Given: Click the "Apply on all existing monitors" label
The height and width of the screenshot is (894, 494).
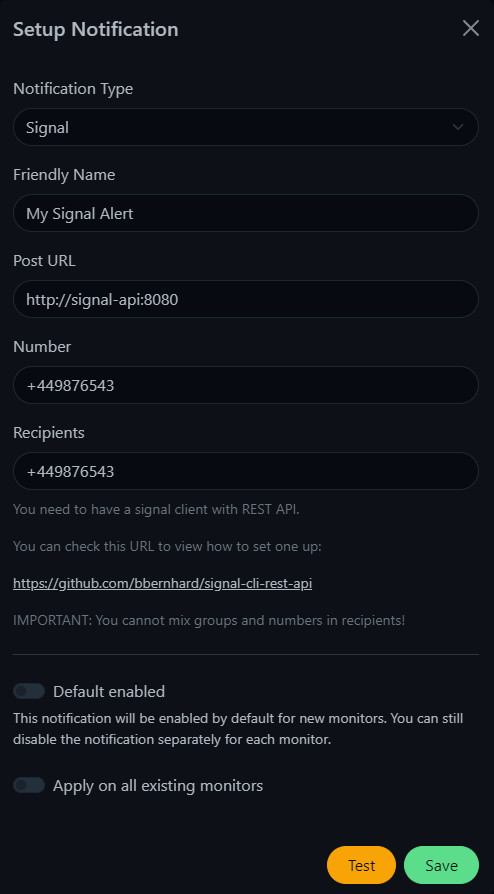Looking at the screenshot, I should coord(158,786).
